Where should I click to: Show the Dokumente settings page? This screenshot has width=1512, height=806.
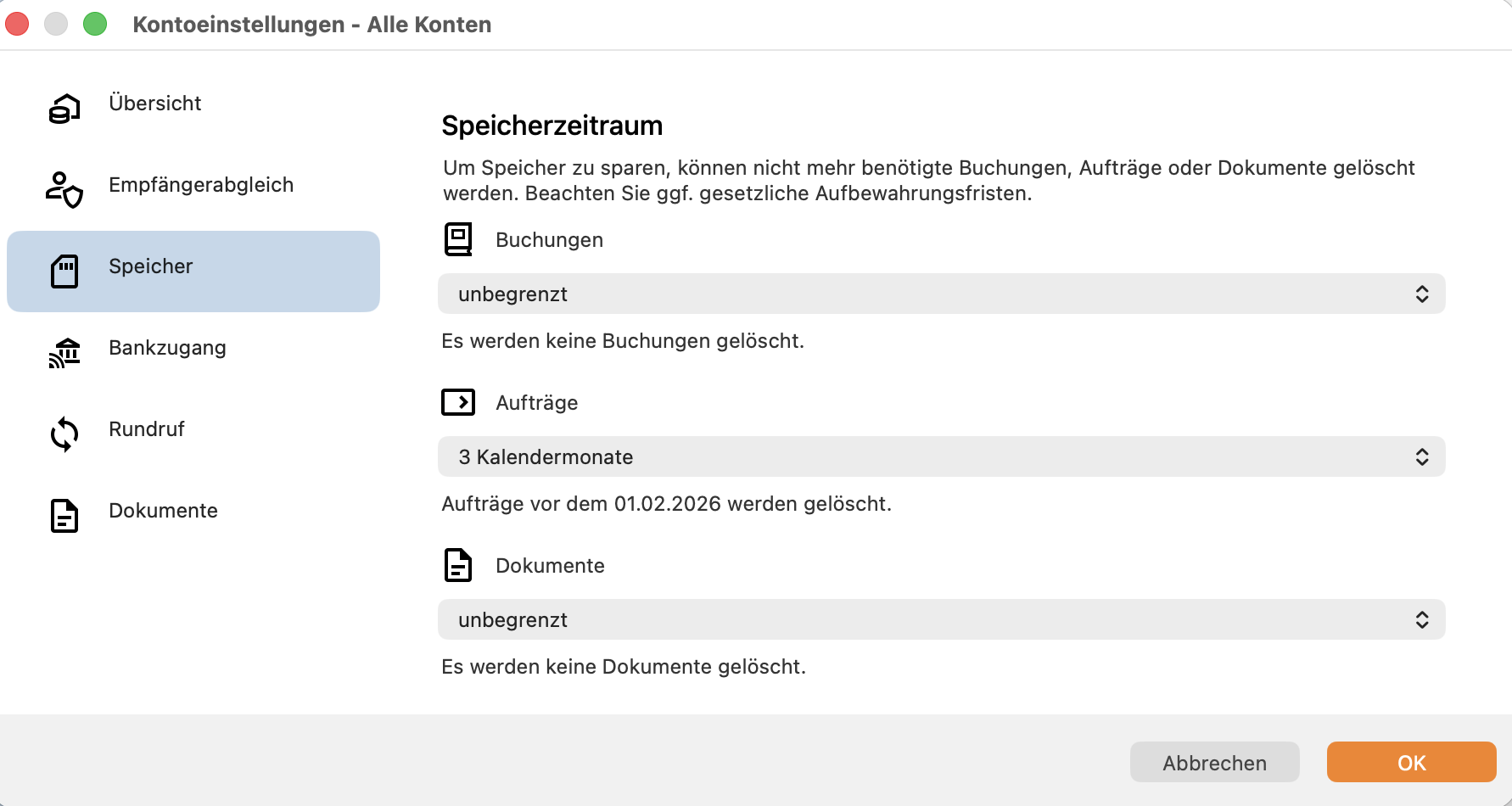(193, 516)
